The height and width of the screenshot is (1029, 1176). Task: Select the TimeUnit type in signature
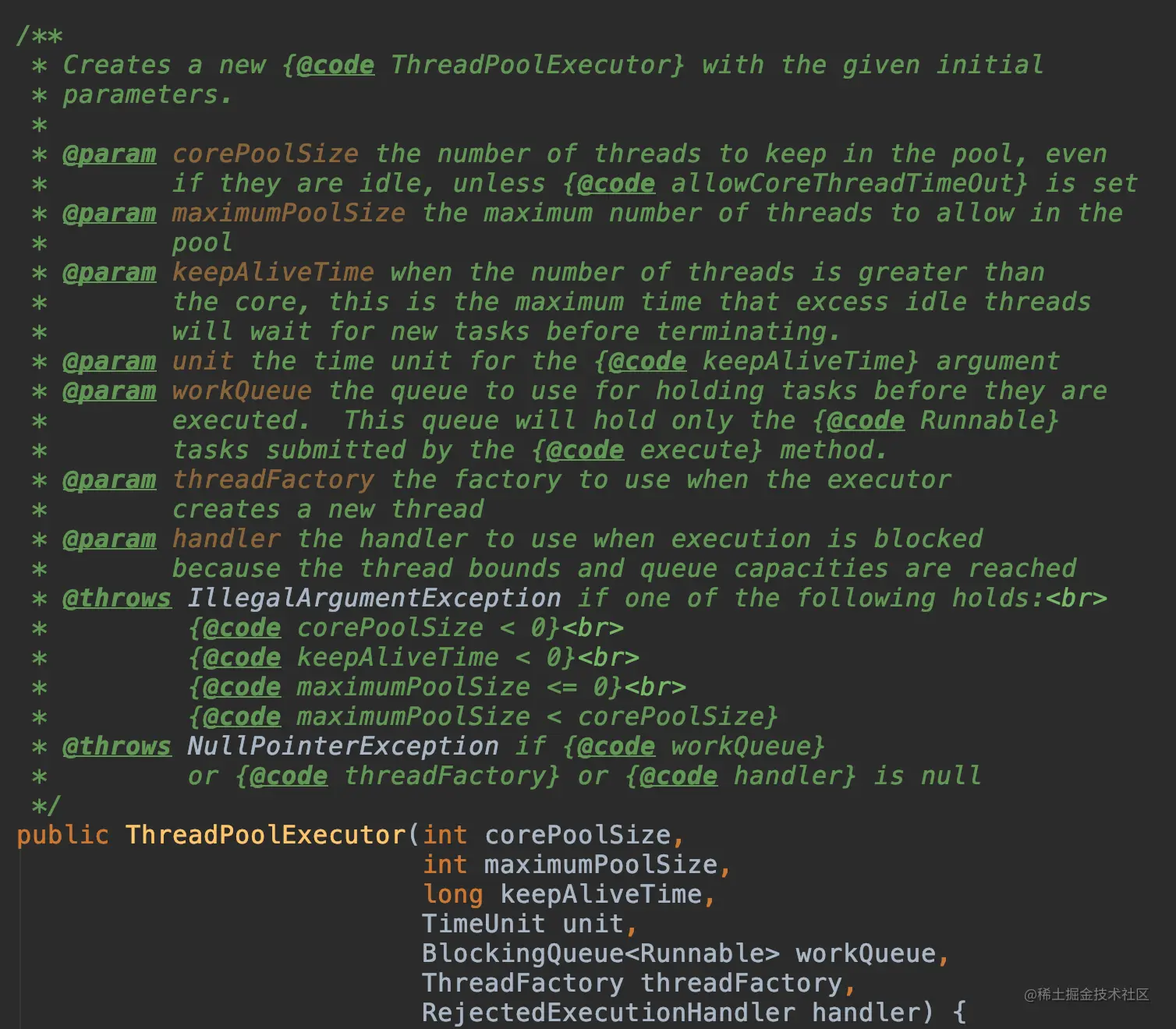pyautogui.click(x=484, y=924)
